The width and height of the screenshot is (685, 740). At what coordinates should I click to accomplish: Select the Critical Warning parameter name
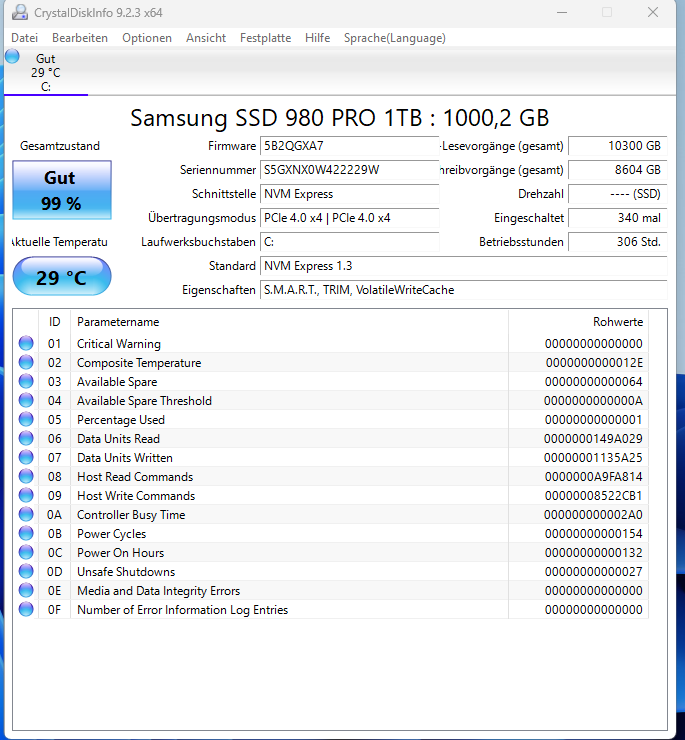pos(118,344)
